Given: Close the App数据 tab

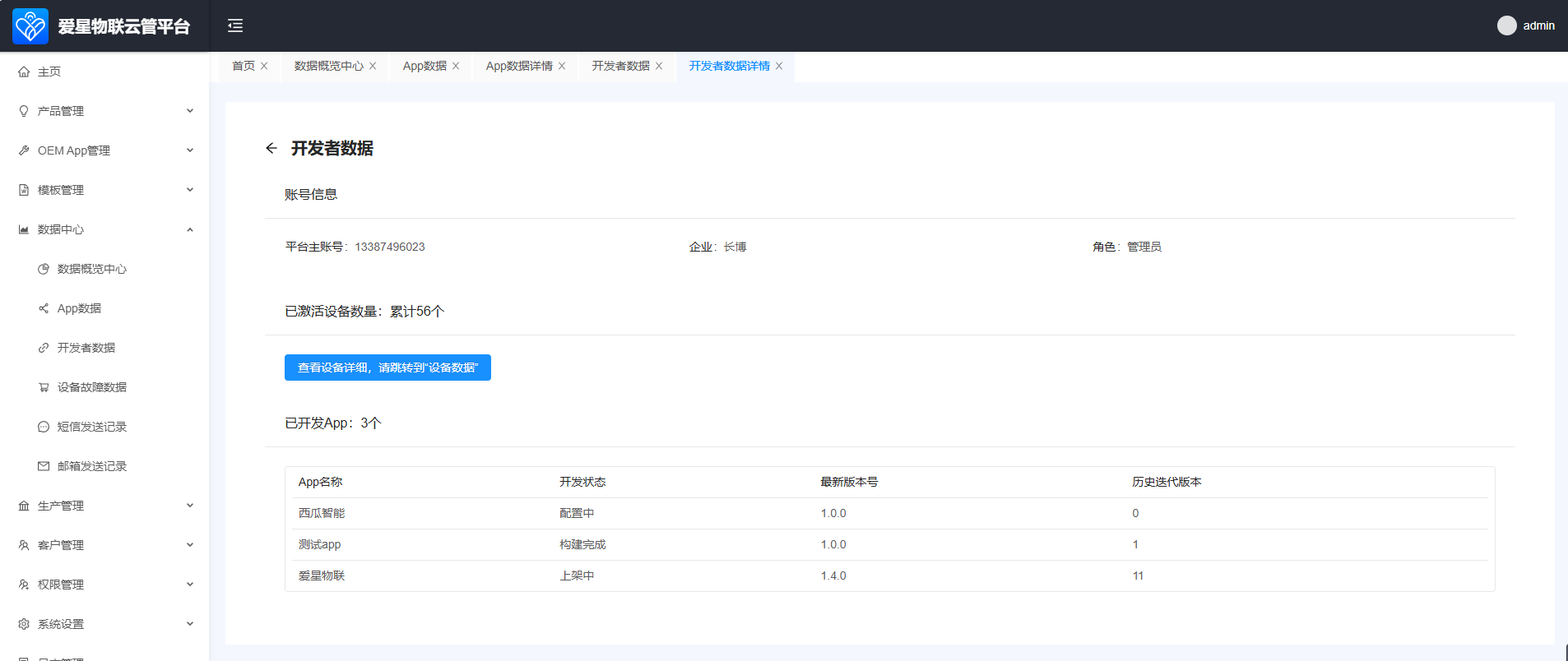Looking at the screenshot, I should (x=456, y=66).
